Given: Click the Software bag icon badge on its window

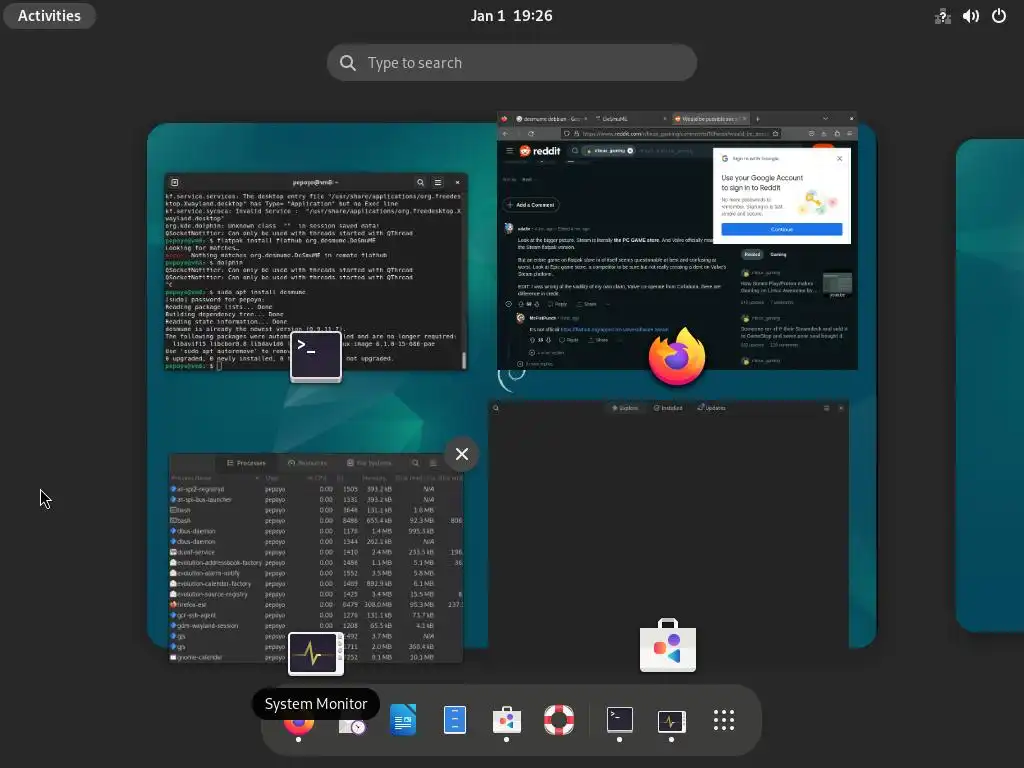Looking at the screenshot, I should (668, 645).
